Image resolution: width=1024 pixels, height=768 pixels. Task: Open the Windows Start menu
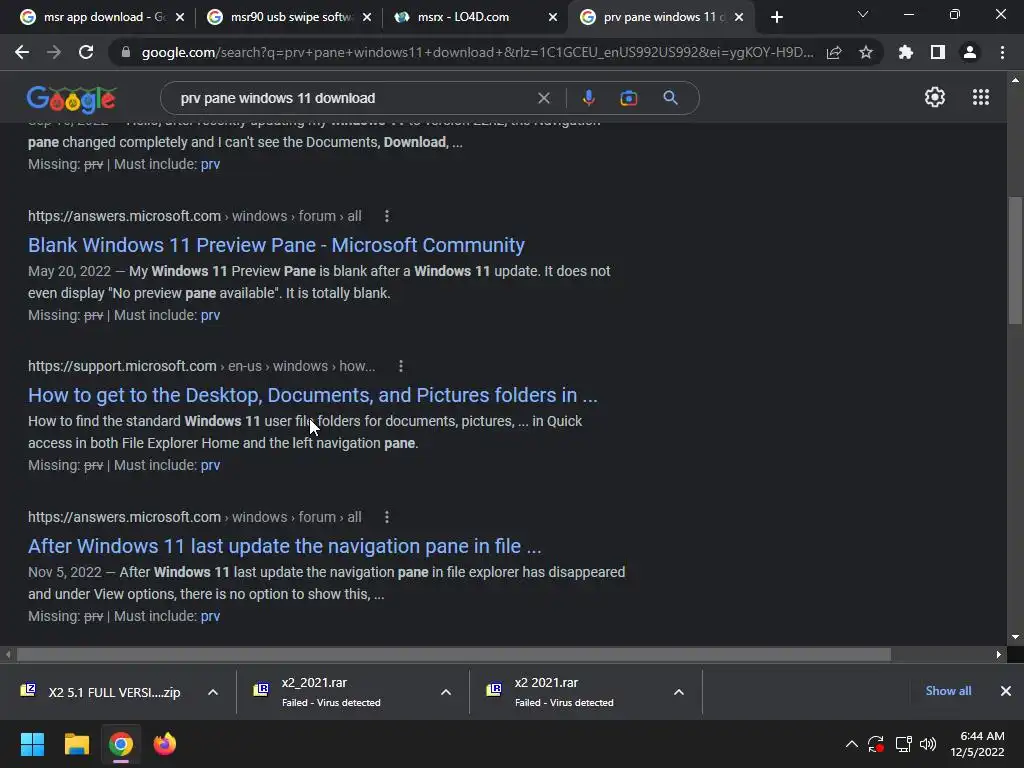click(x=32, y=744)
